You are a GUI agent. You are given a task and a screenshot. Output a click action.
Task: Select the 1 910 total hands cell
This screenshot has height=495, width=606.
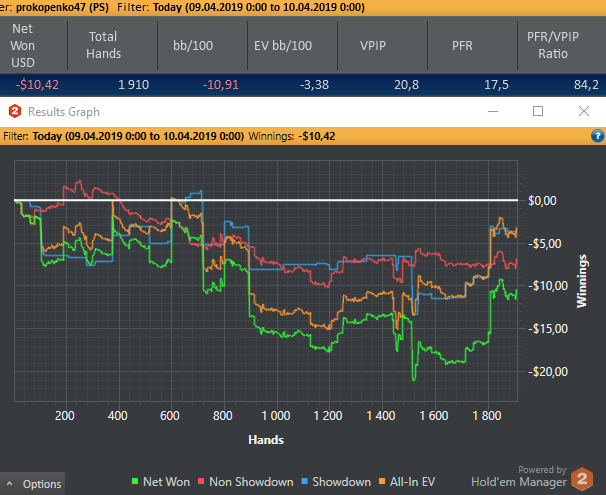[x=133, y=85]
